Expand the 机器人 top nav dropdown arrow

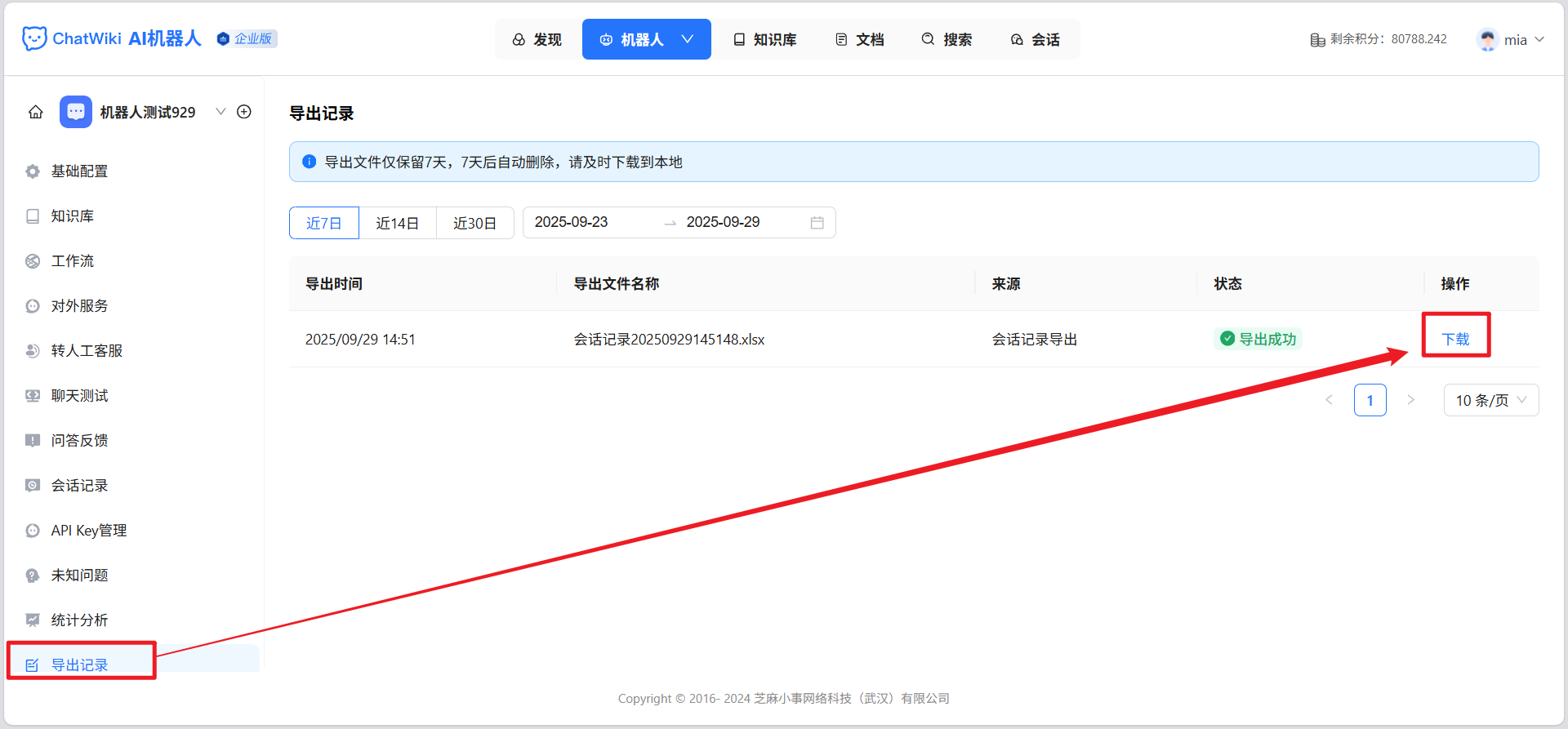click(688, 39)
